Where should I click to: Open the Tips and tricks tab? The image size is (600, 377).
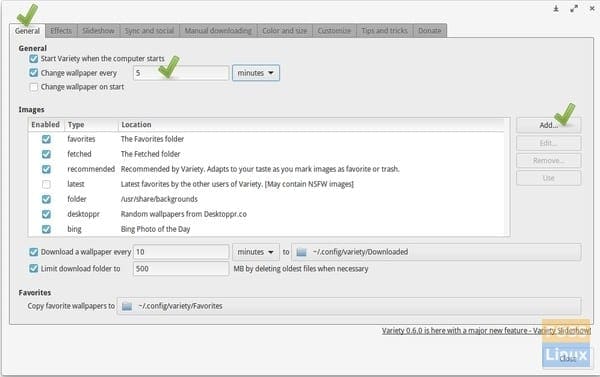point(385,31)
